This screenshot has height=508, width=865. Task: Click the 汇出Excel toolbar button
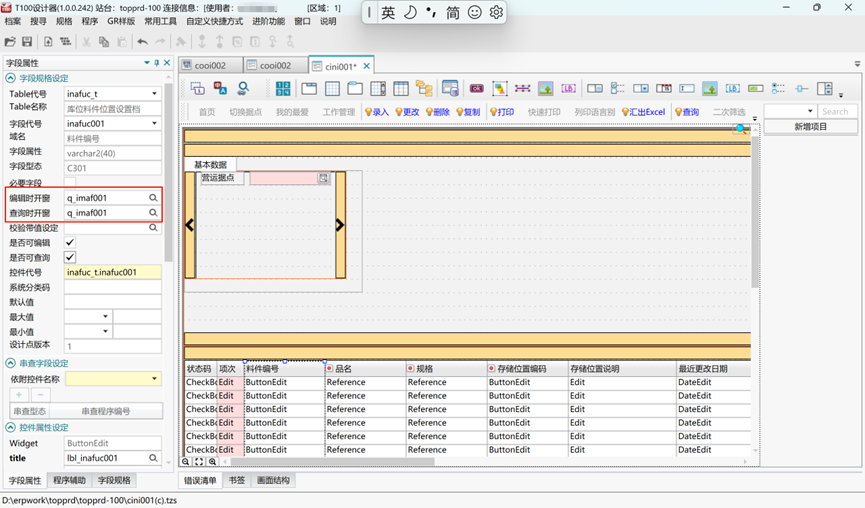click(x=643, y=112)
